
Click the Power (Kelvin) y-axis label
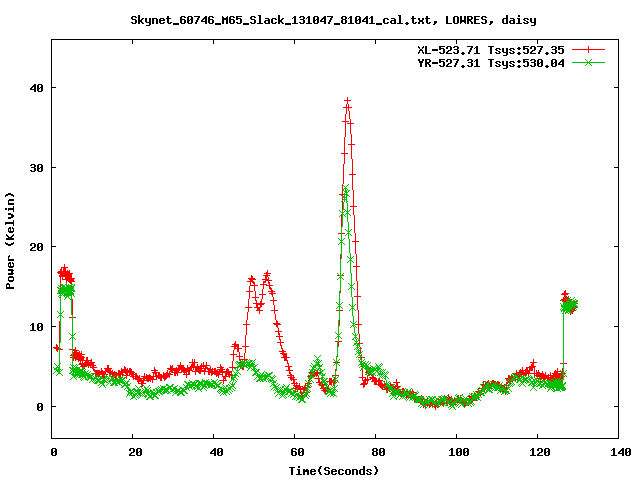click(x=10, y=241)
